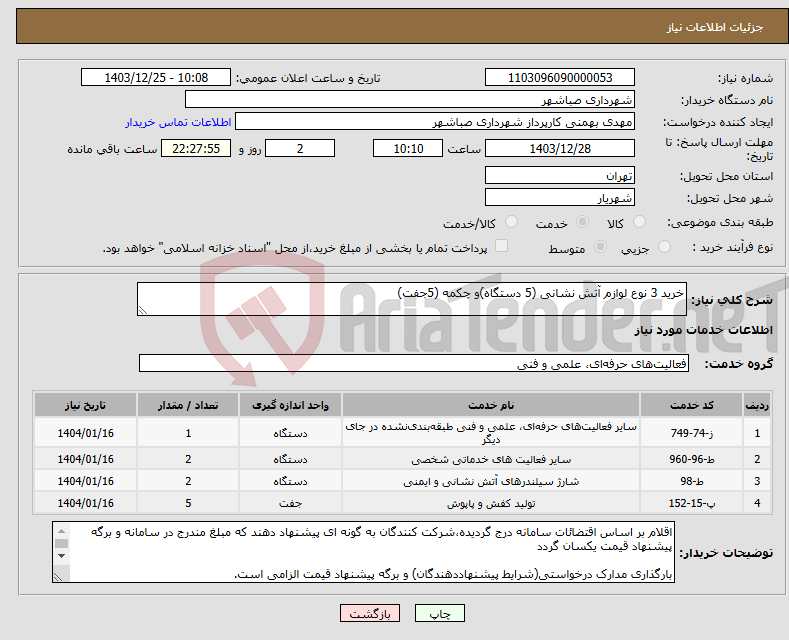Click the service group field فعالیت‌های حرفه‌ای
Viewport: 789px width, 640px height.
[x=414, y=363]
